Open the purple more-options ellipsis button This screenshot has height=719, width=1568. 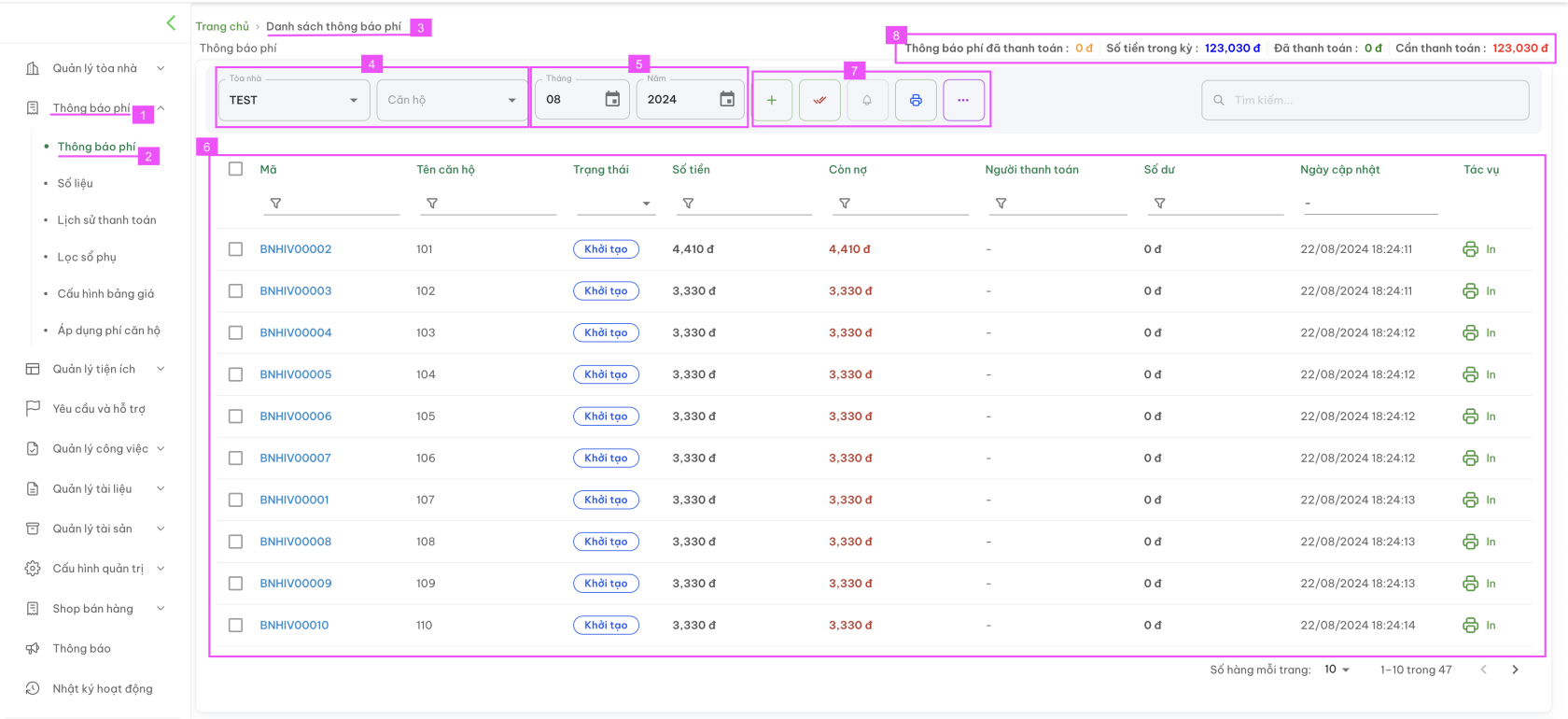963,100
